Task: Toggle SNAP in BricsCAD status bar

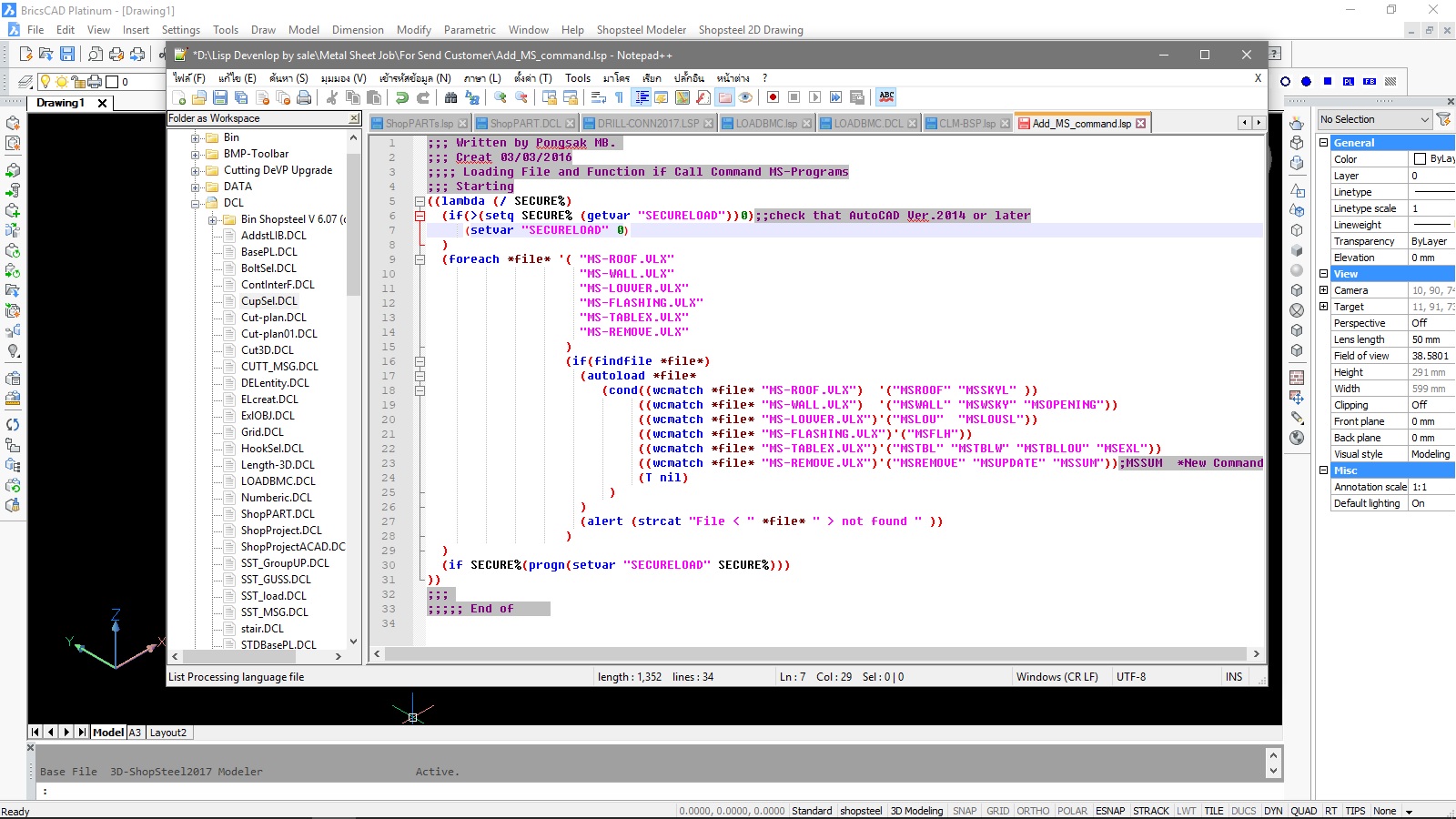Action: click(x=965, y=811)
